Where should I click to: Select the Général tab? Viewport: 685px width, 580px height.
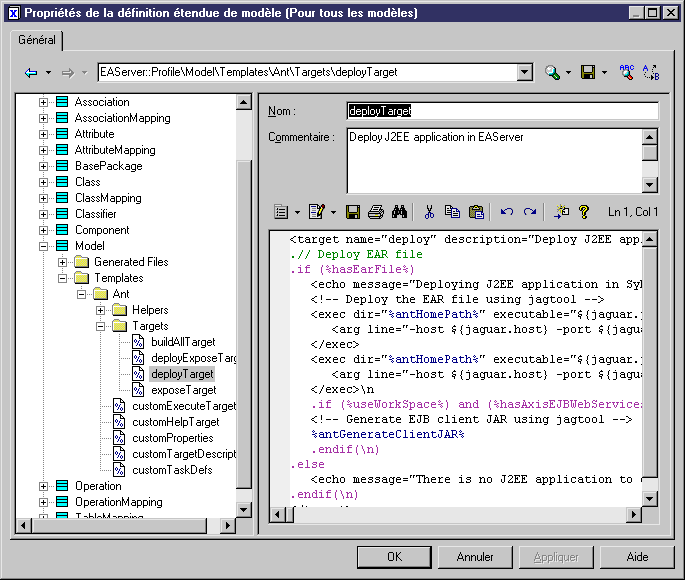coord(38,41)
